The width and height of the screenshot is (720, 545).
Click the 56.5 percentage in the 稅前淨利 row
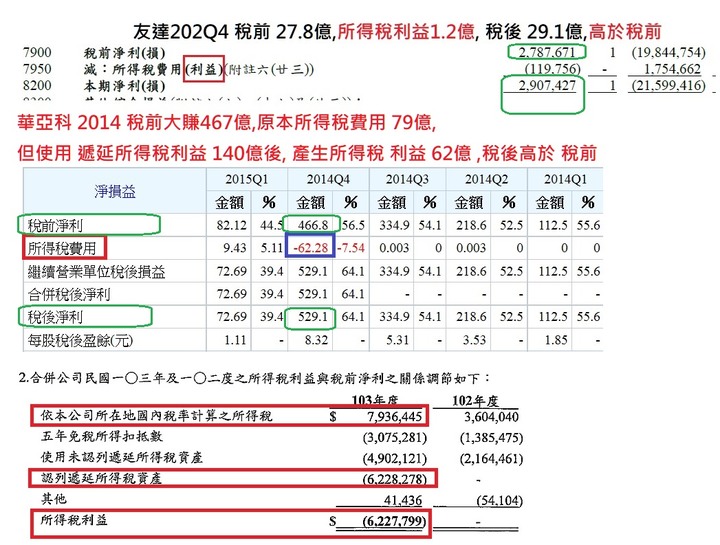(x=353, y=225)
